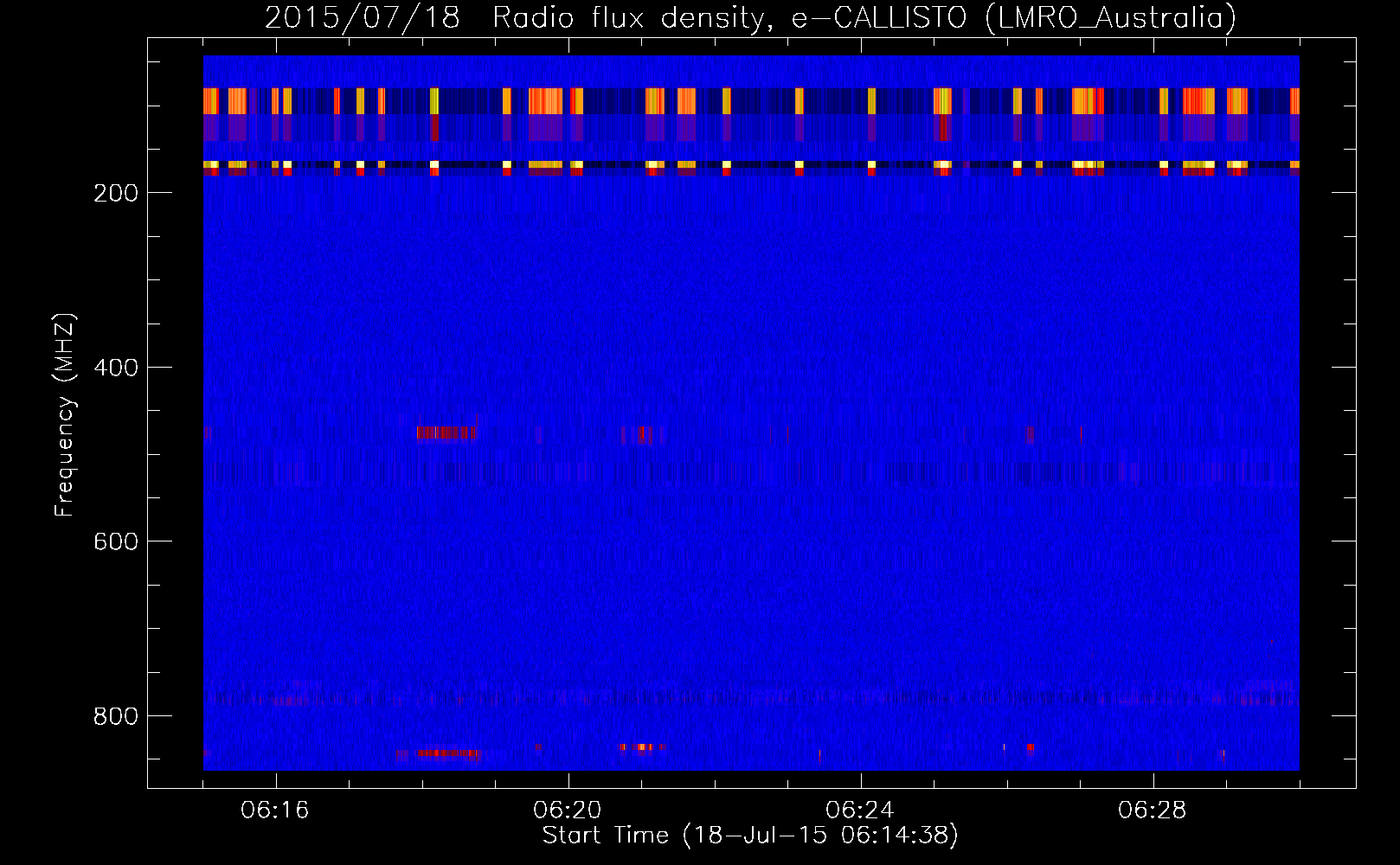
Task: Click the 06:20 time tick label
Action: pos(568,811)
